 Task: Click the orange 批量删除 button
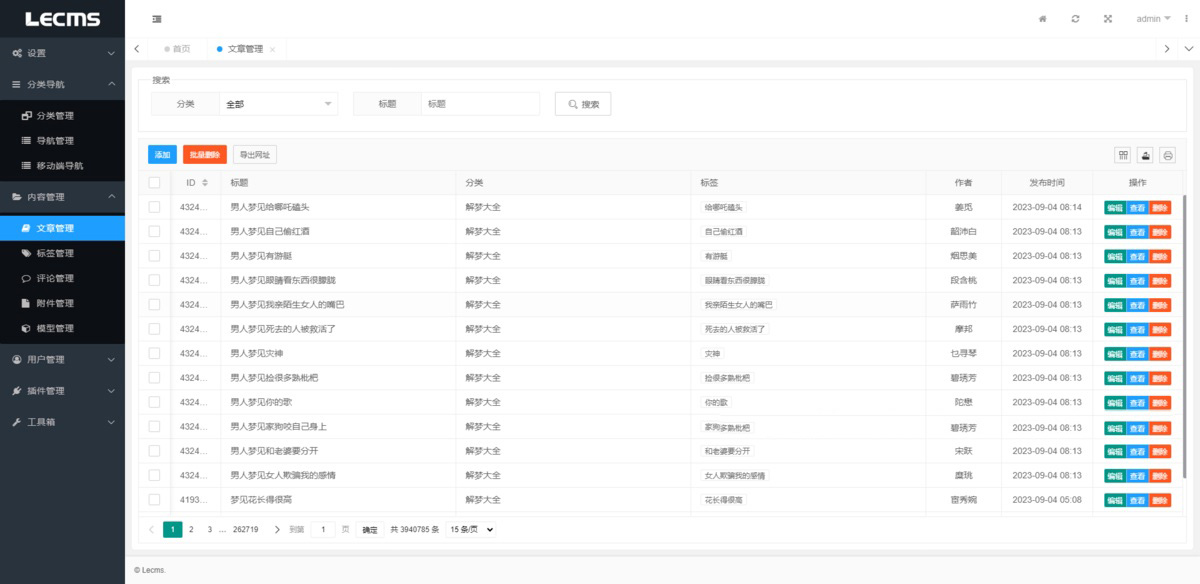tap(205, 155)
